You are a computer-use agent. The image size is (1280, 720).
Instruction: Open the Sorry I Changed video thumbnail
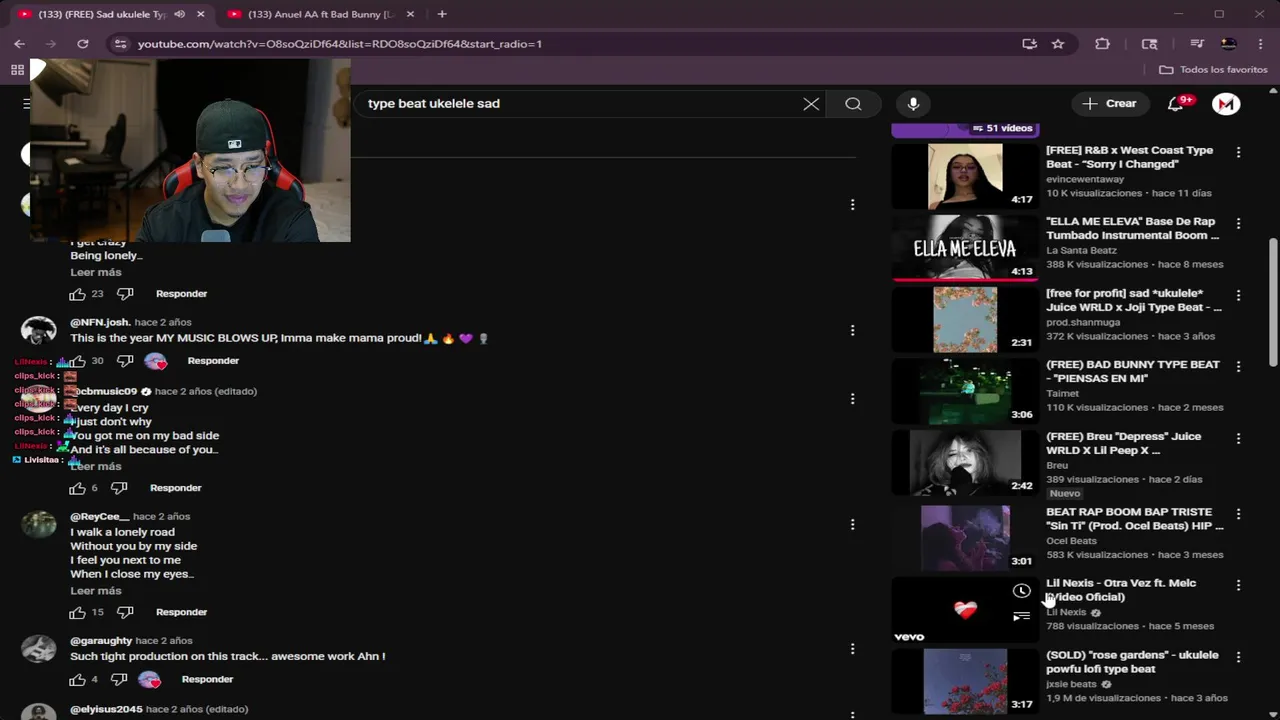965,176
